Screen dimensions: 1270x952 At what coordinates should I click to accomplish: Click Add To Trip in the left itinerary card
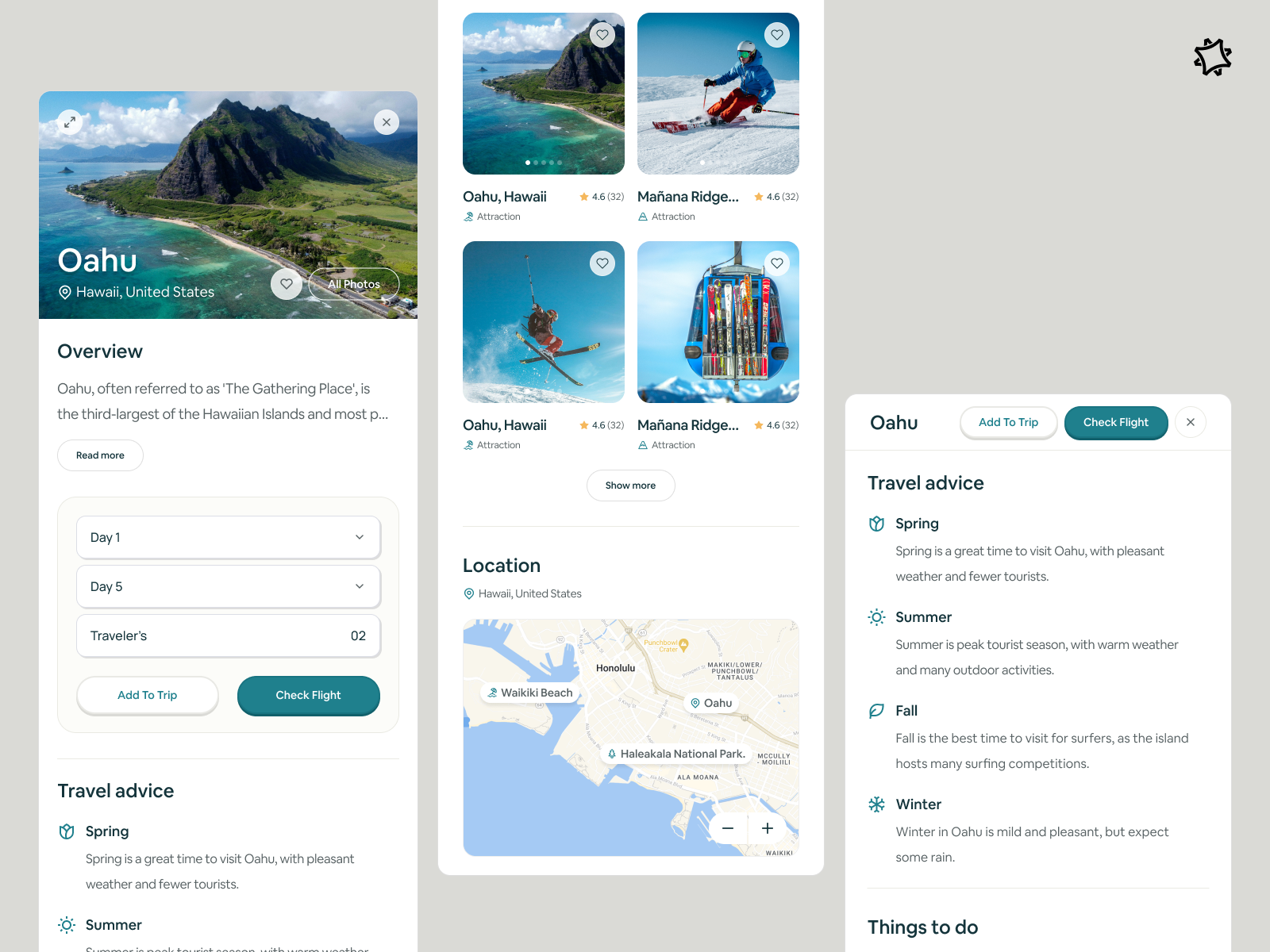point(147,695)
